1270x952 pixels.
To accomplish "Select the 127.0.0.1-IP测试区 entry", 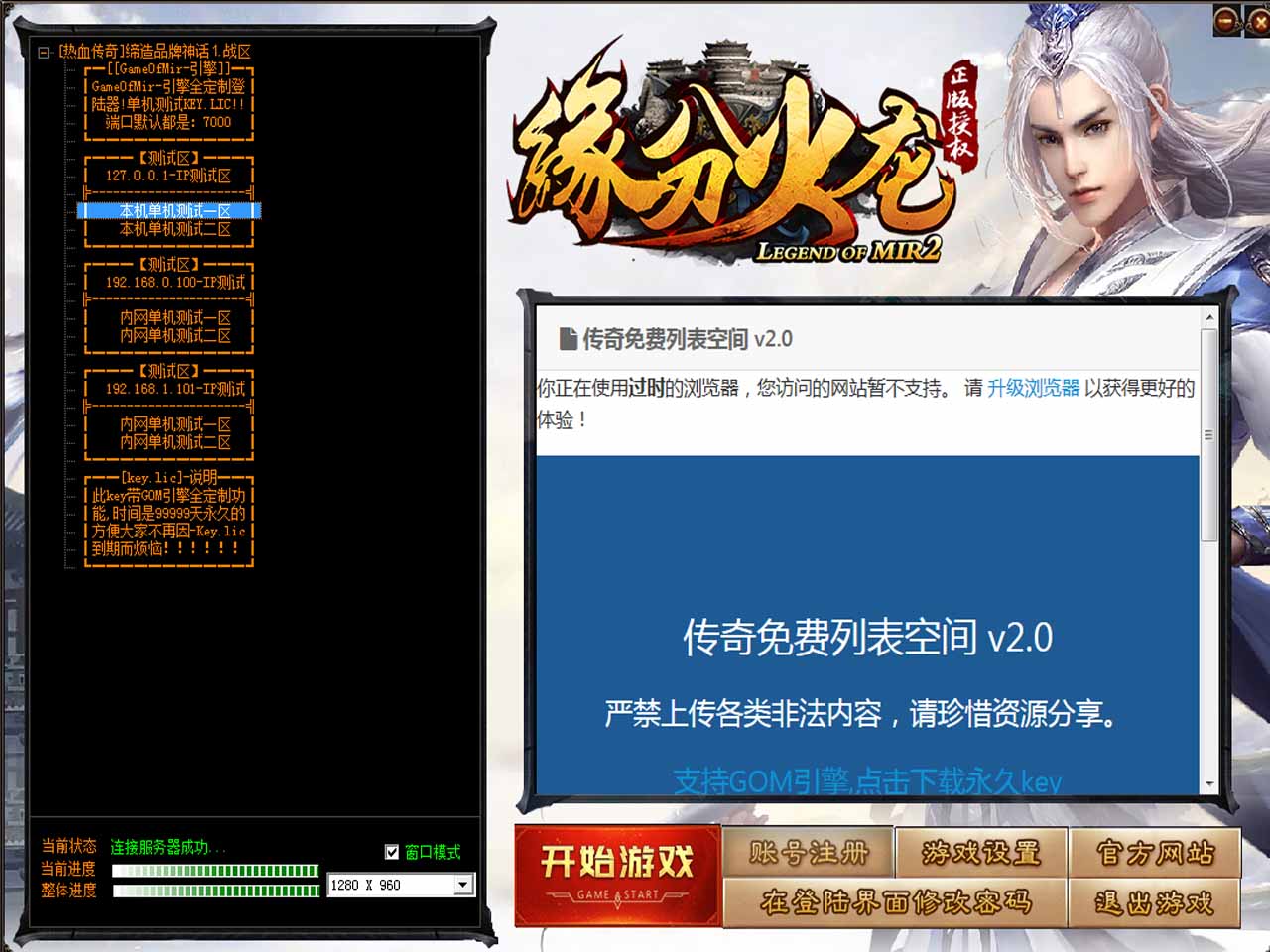I will (169, 176).
